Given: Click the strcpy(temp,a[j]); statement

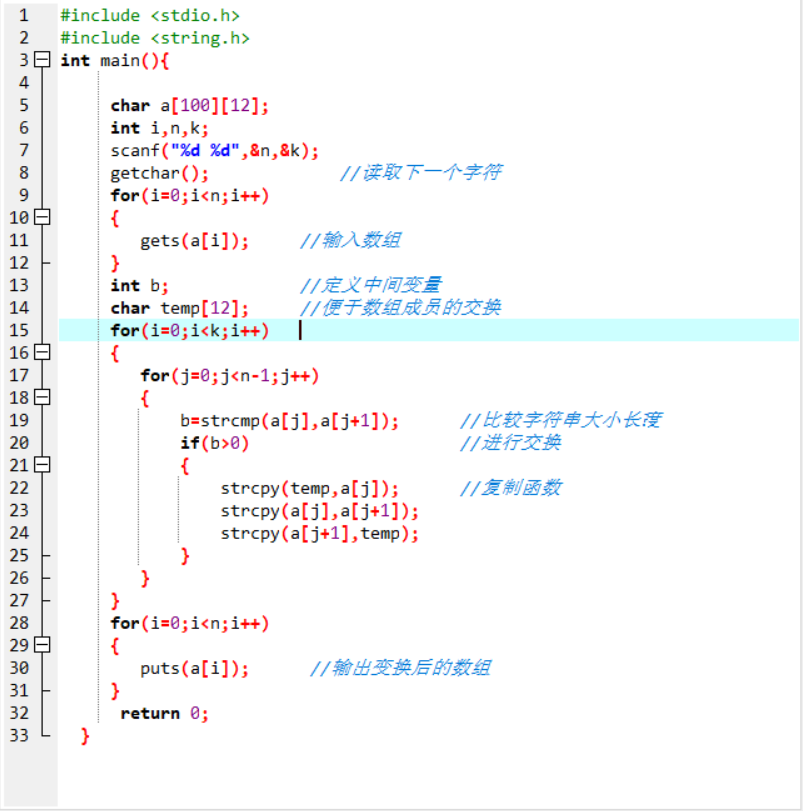Looking at the screenshot, I should [310, 488].
